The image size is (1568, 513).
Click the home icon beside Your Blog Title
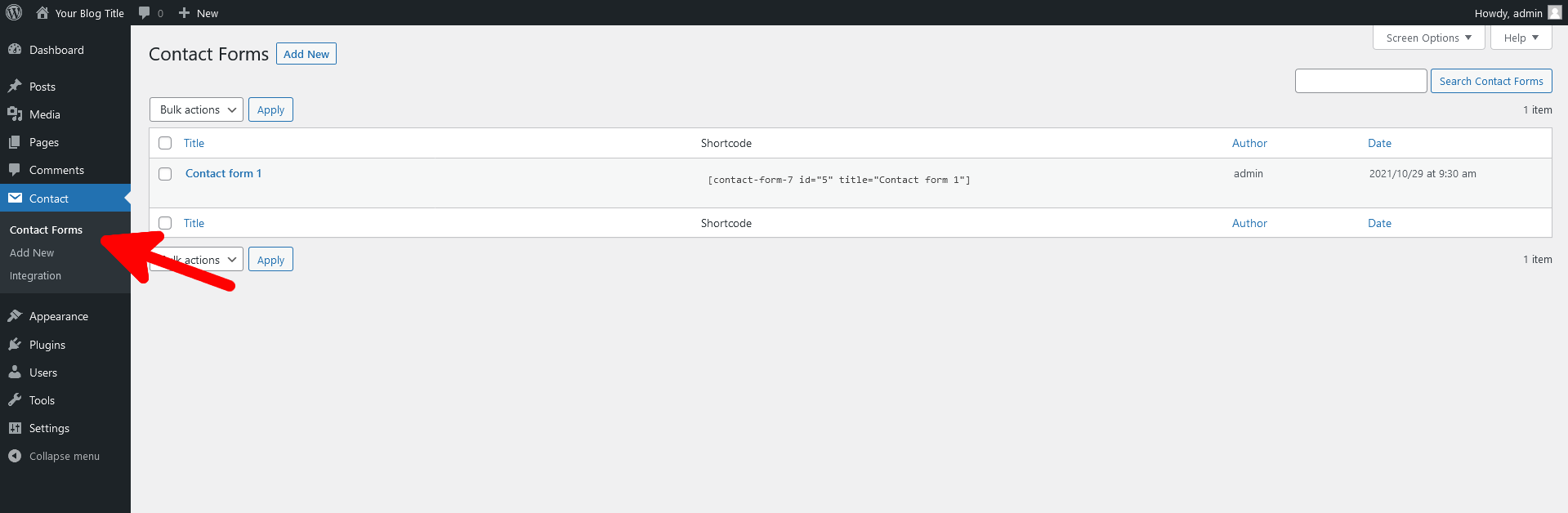click(42, 13)
